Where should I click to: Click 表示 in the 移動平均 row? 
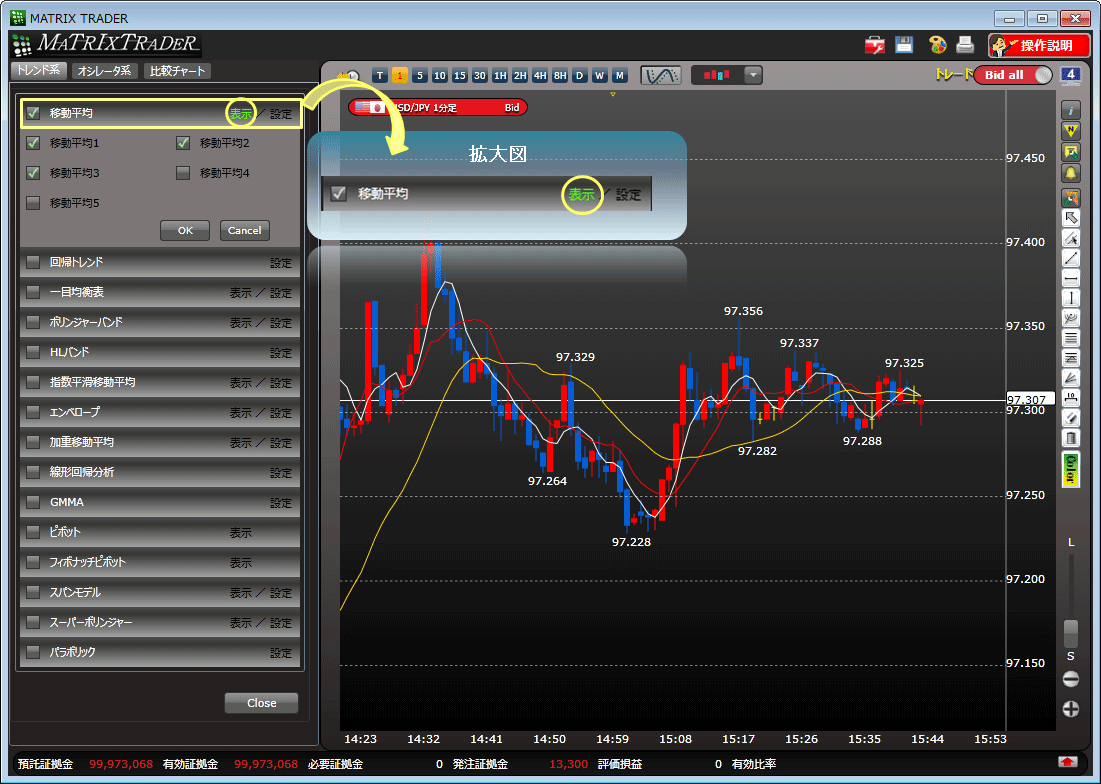point(241,114)
